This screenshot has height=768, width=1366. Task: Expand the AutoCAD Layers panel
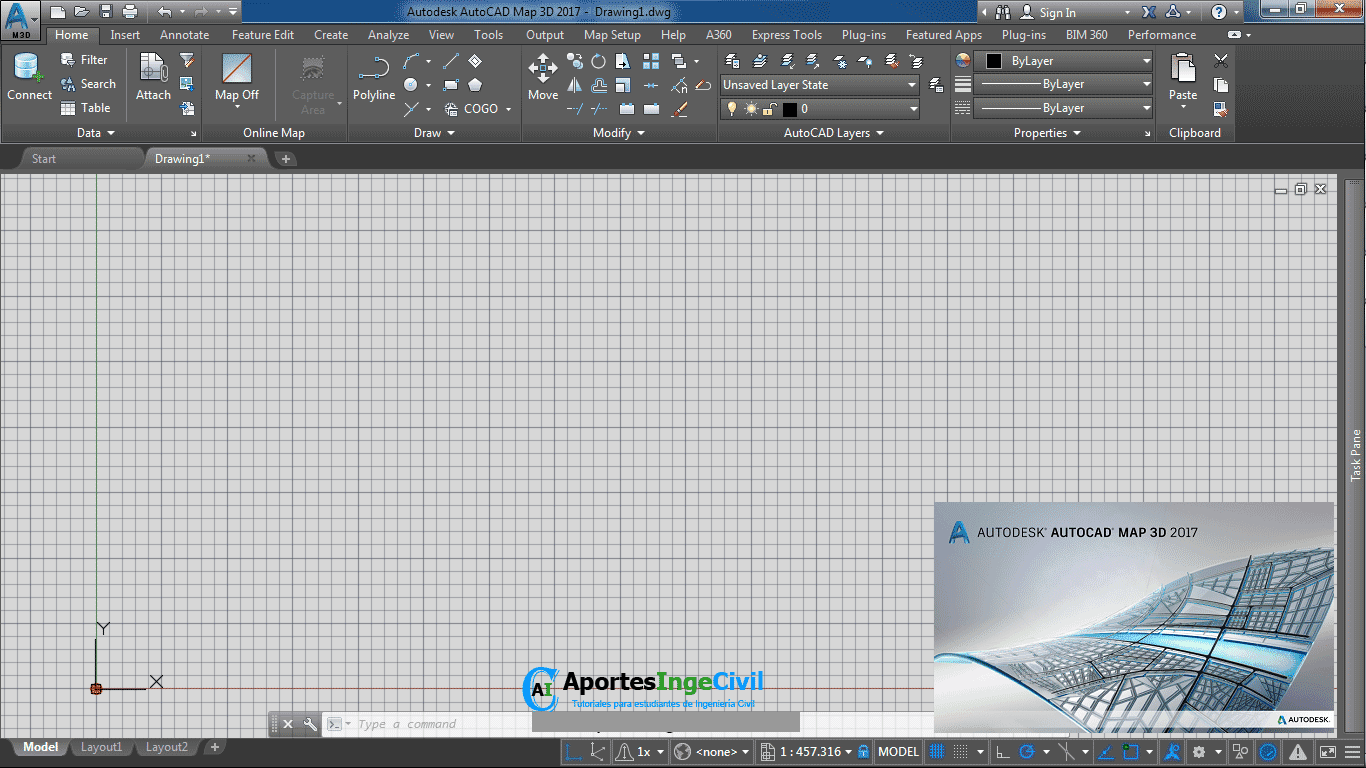[x=834, y=133]
